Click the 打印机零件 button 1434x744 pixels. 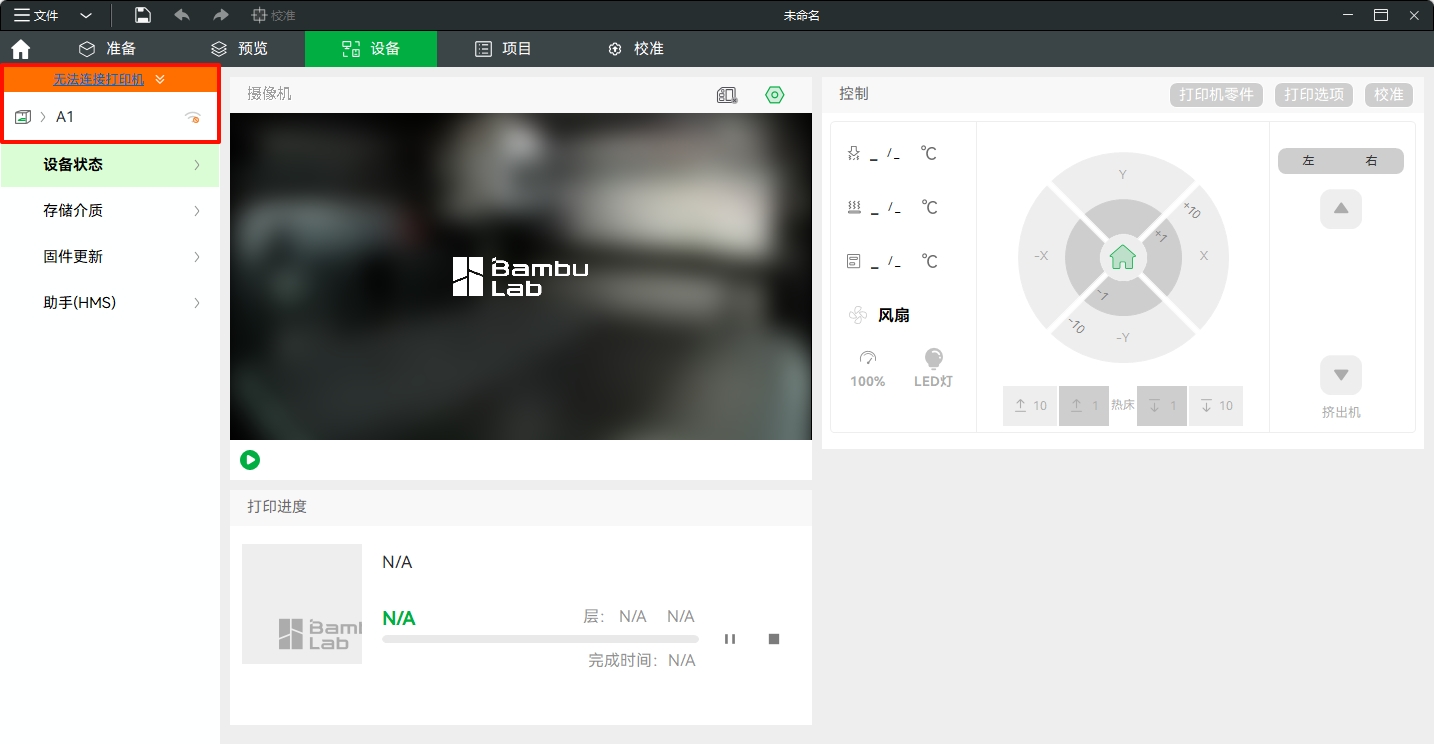1216,95
